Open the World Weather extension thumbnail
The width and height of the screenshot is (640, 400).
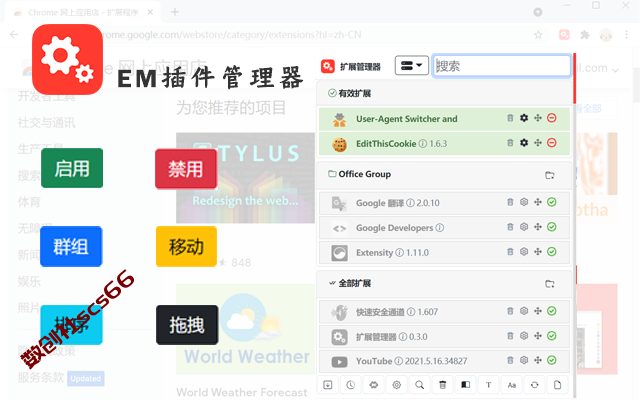pyautogui.click(x=245, y=329)
